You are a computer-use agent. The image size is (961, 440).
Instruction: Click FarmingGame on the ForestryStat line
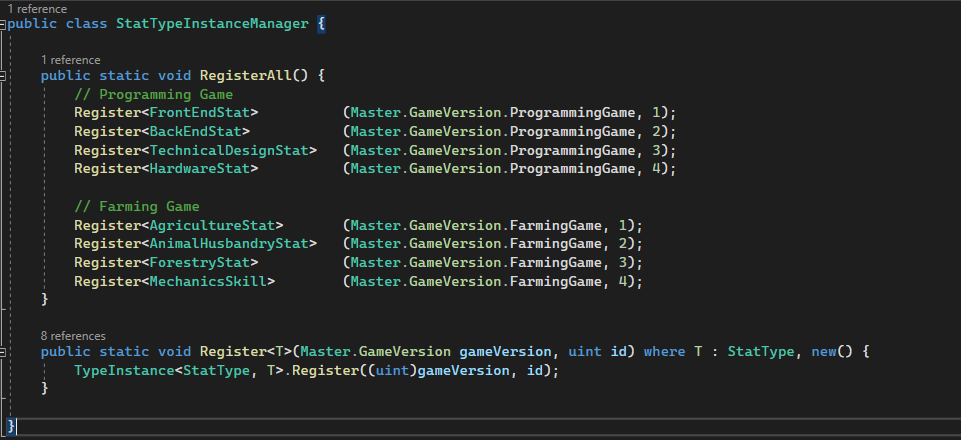click(556, 263)
